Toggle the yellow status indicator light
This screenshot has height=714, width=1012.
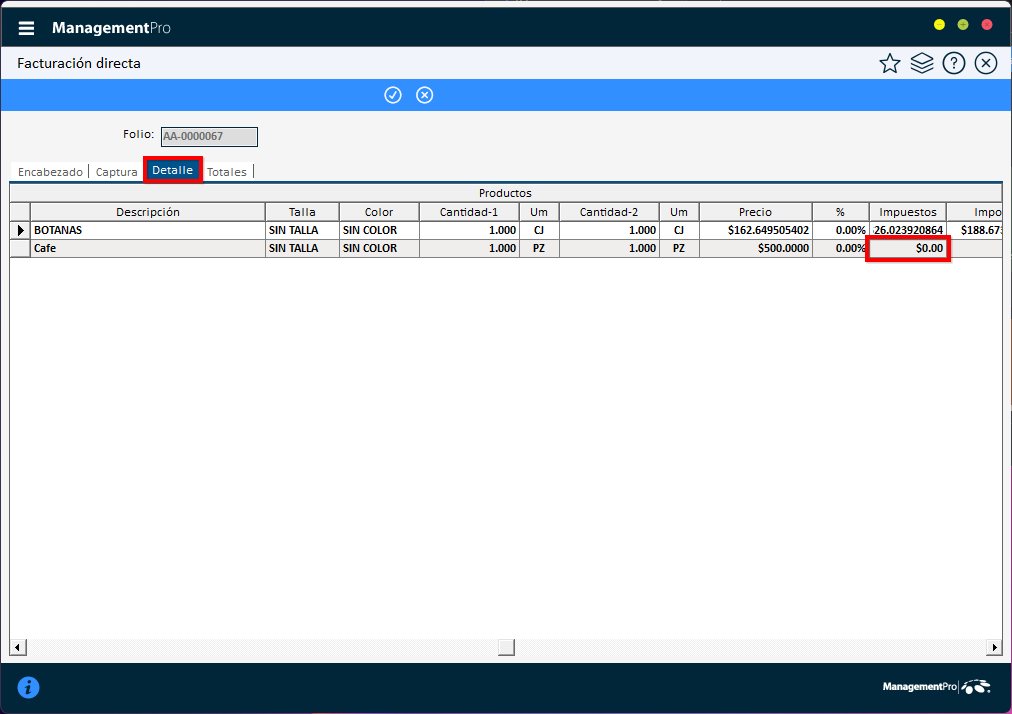[x=939, y=23]
